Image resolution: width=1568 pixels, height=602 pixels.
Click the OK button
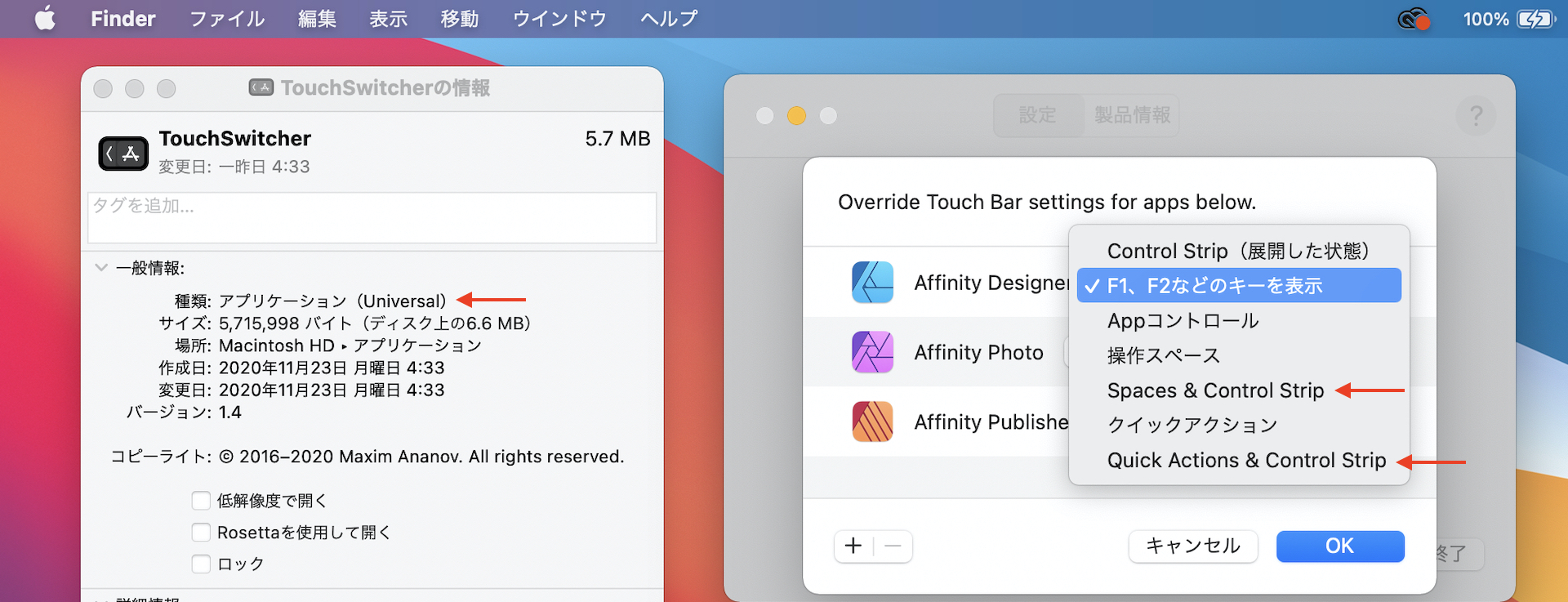[1340, 546]
